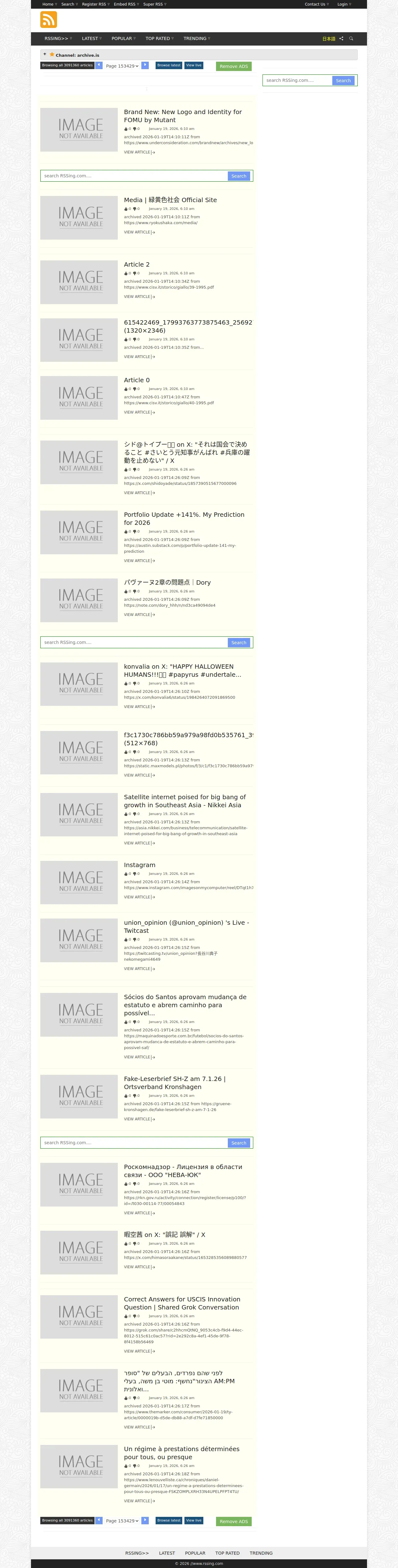Image resolution: width=398 pixels, height=1568 pixels.
Task: Open the RSSING>> navbar menu
Action: pyautogui.click(x=58, y=38)
